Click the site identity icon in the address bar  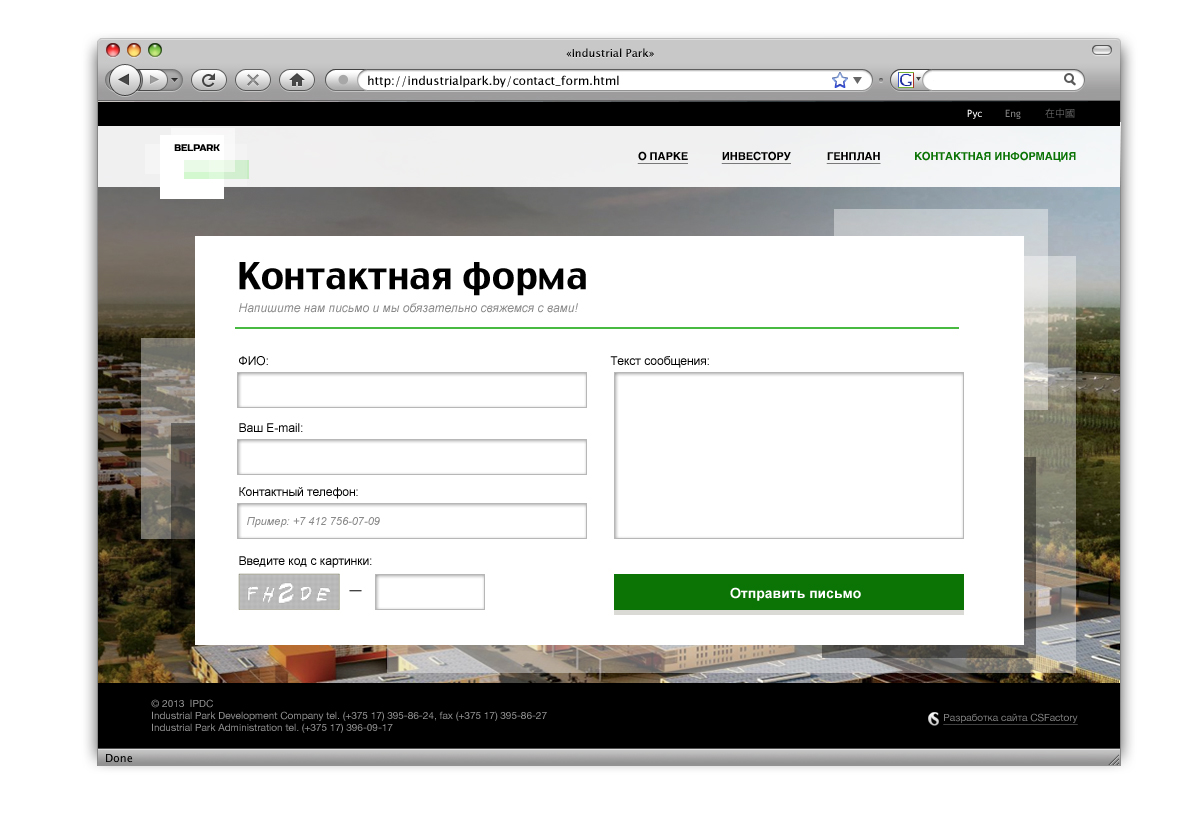click(x=343, y=80)
